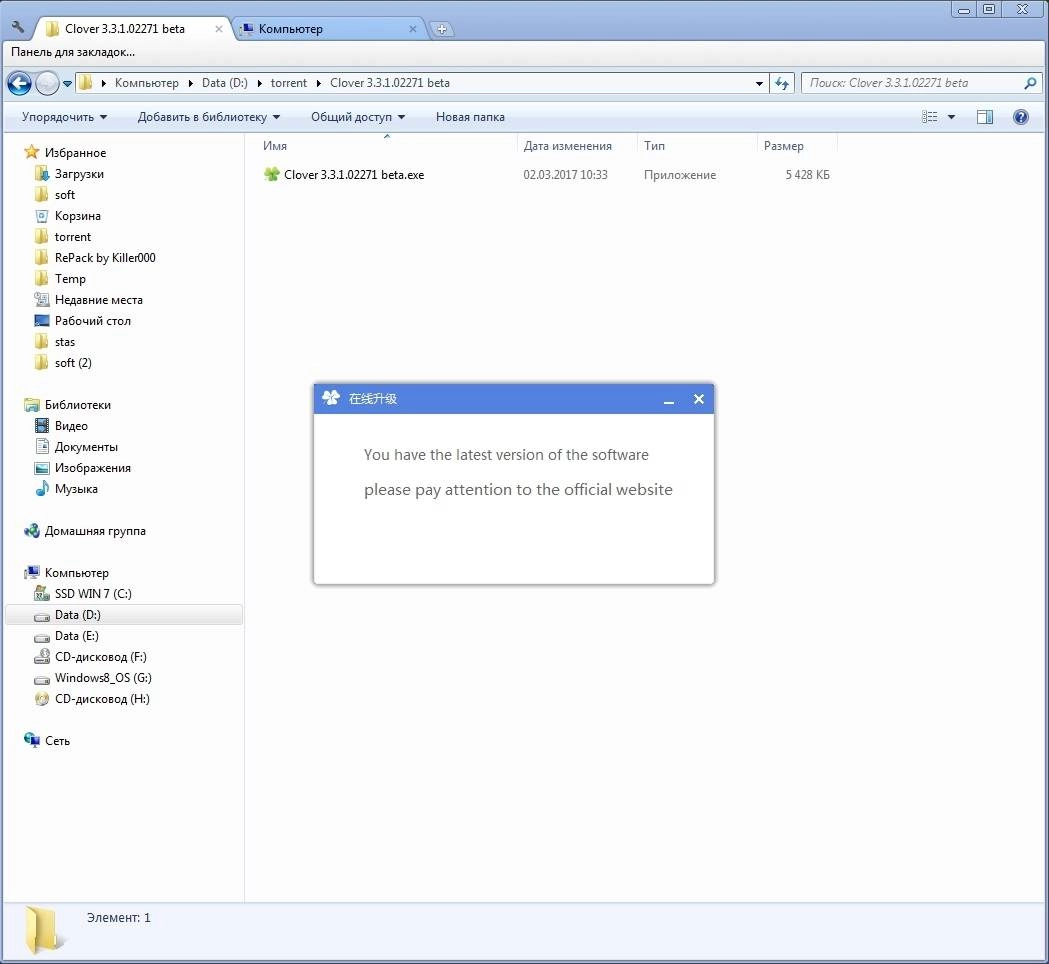The height and width of the screenshot is (964, 1049).
Task: Open a new tab with the plus button
Action: pyautogui.click(x=442, y=29)
